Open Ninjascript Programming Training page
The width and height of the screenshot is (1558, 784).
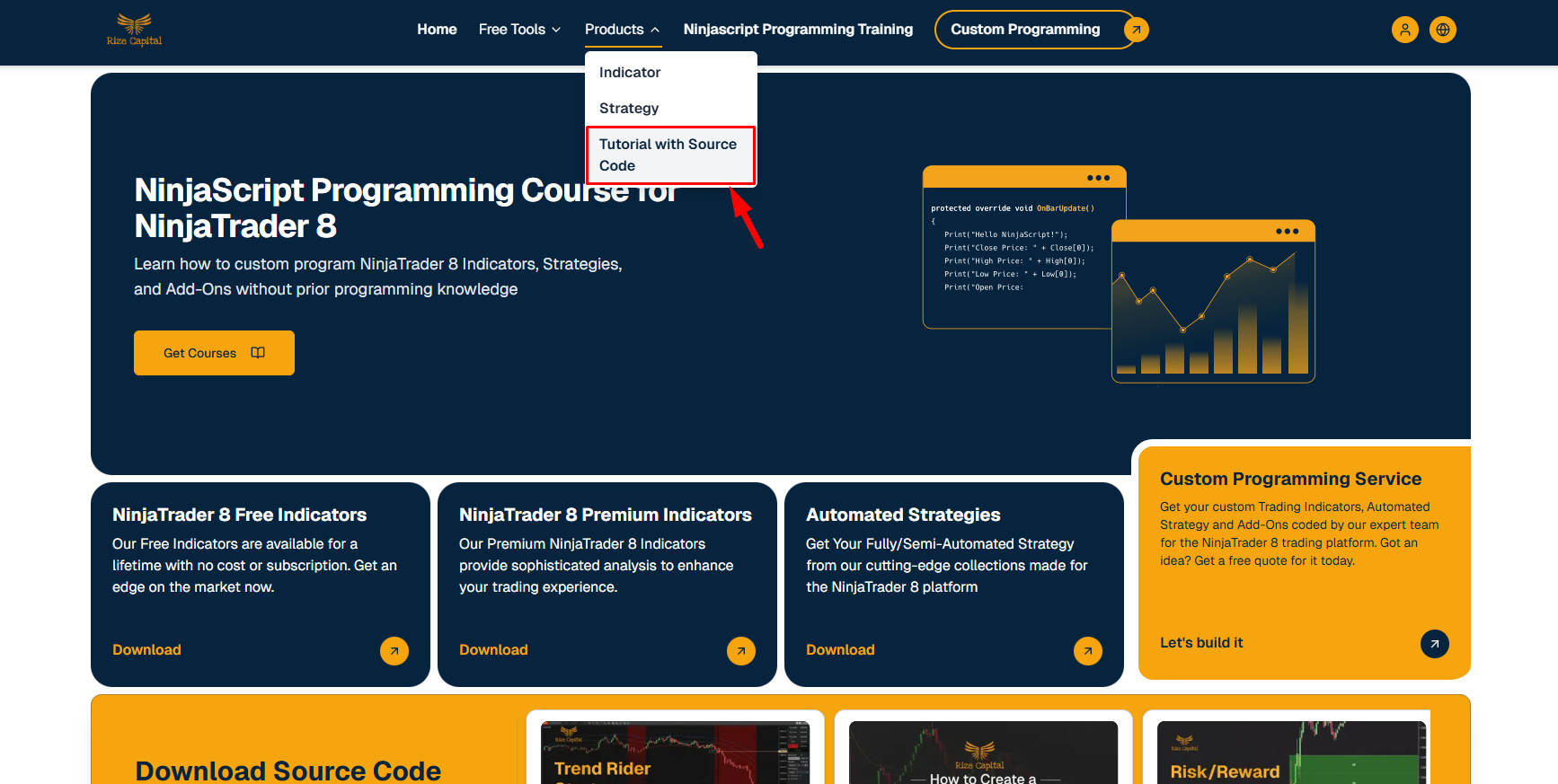[x=798, y=30]
